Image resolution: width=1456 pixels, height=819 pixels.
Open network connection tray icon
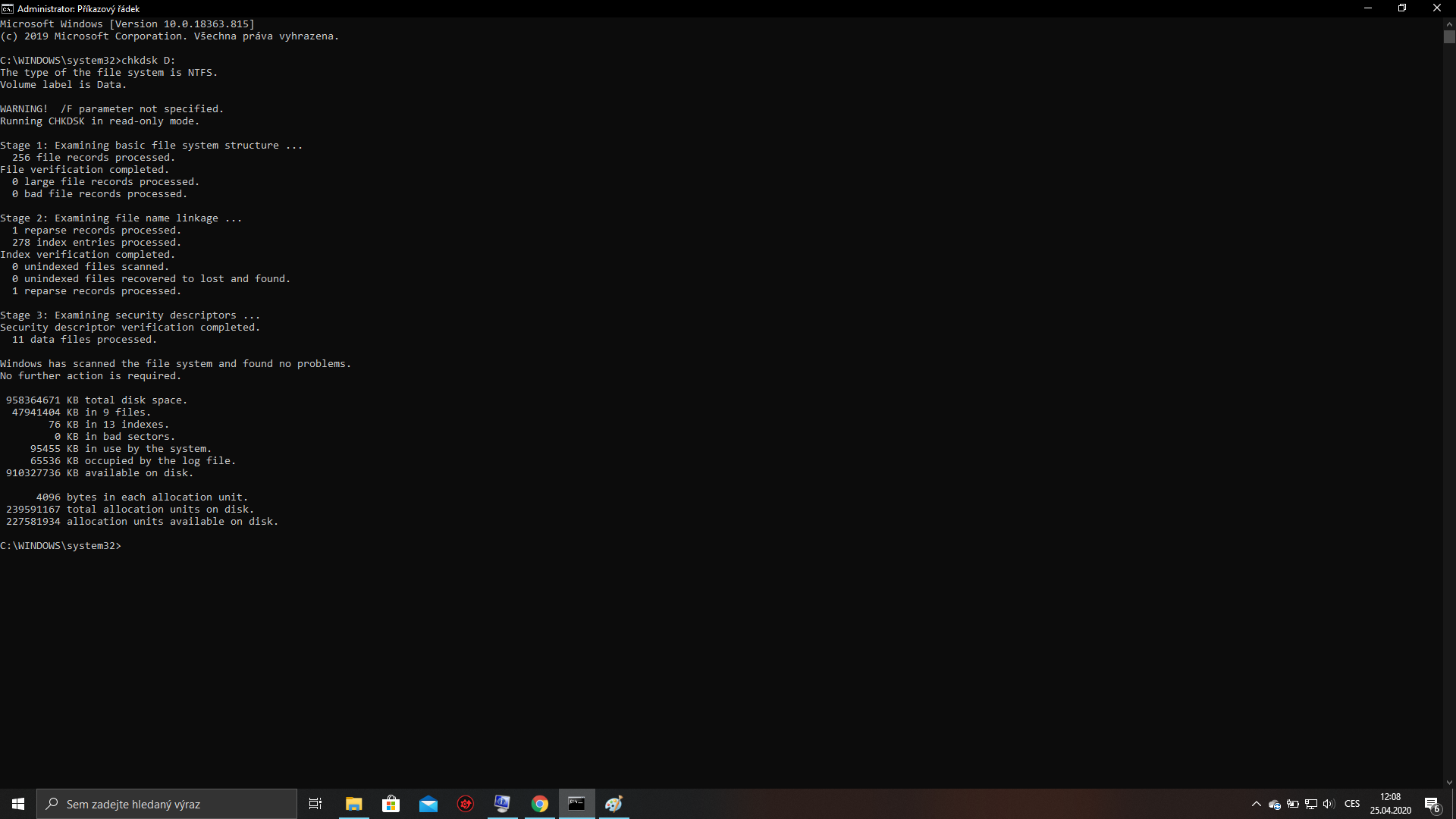click(1311, 804)
